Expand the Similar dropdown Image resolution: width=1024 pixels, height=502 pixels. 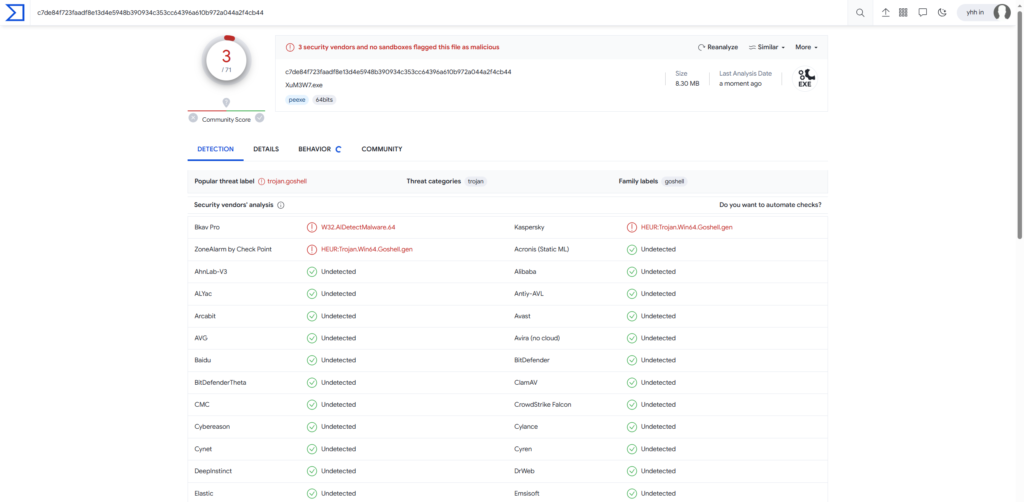[x=767, y=47]
